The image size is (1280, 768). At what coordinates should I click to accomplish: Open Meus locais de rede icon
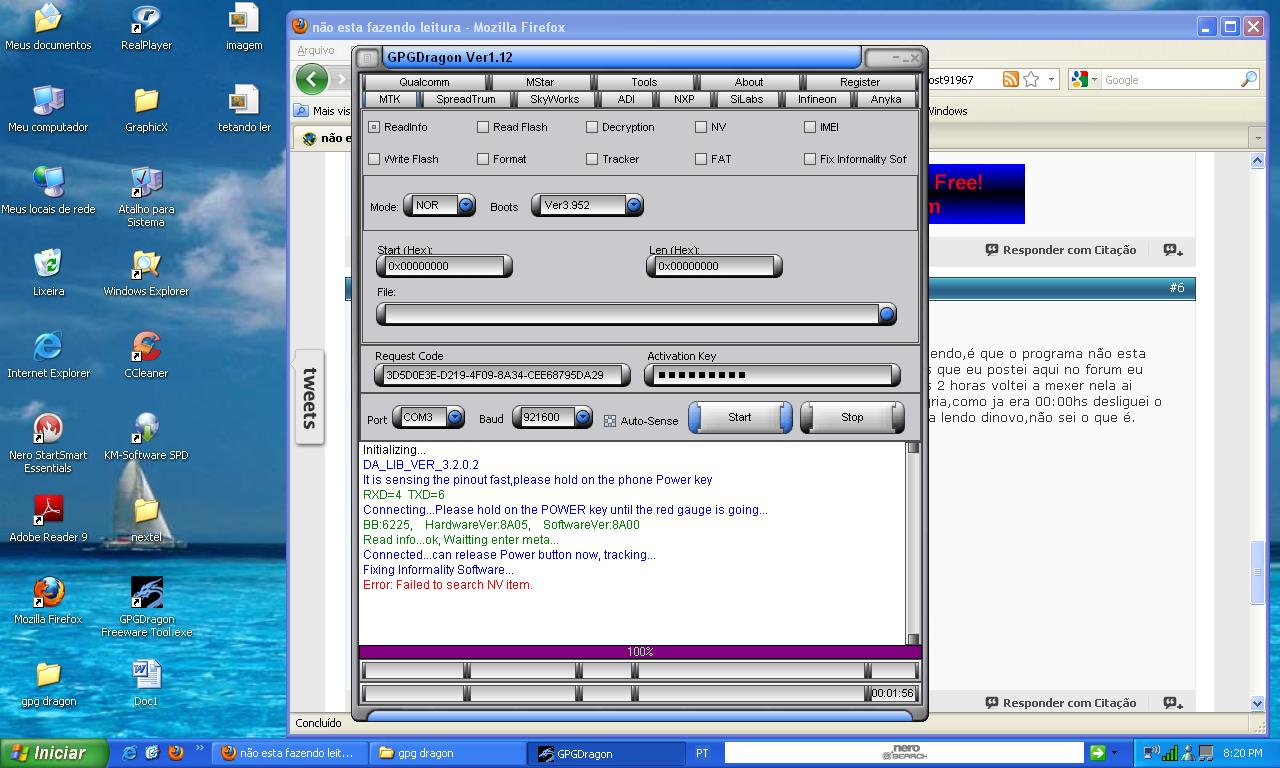pos(48,191)
